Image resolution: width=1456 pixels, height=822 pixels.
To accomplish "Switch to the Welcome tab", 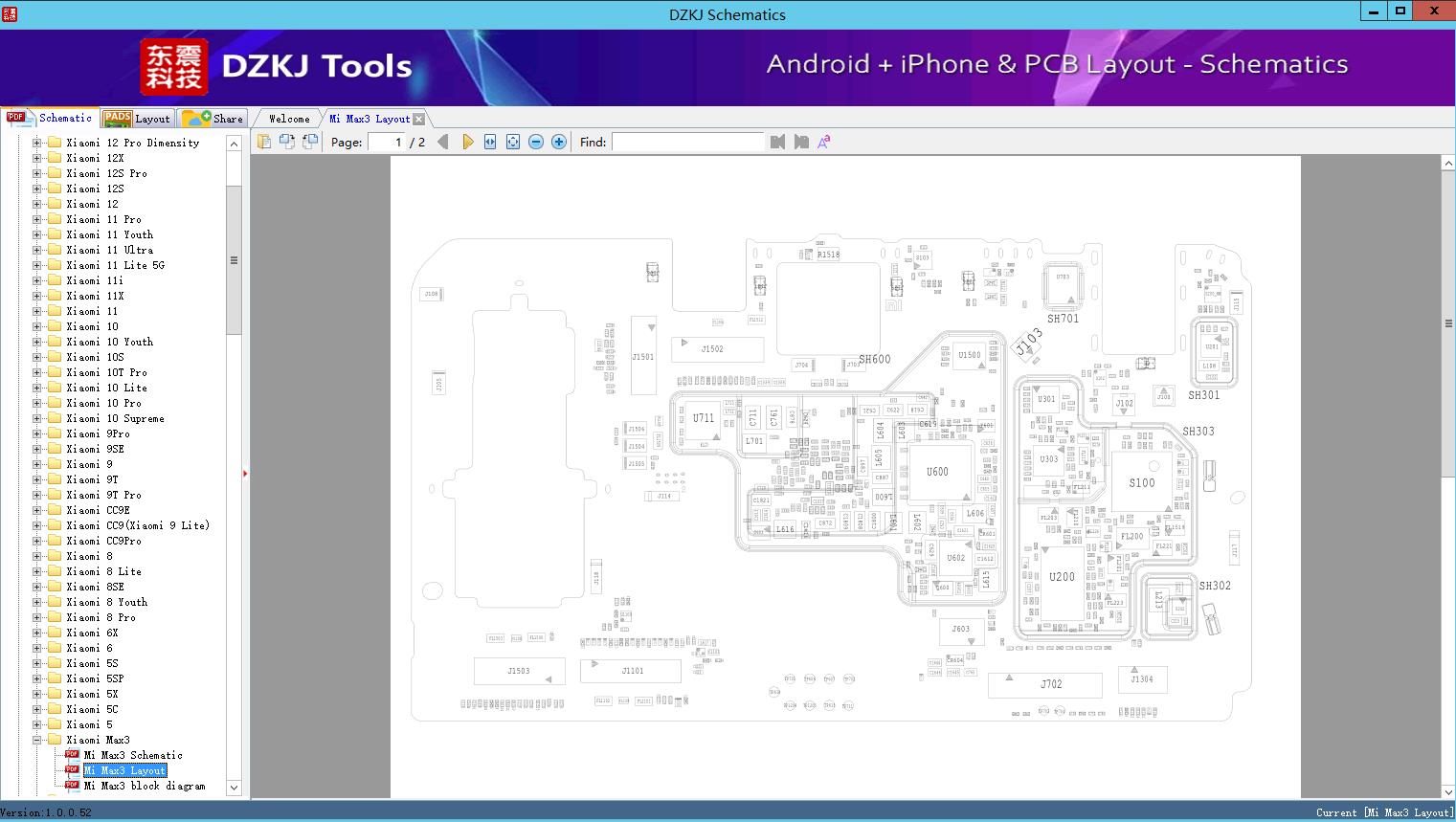I will click(x=289, y=119).
